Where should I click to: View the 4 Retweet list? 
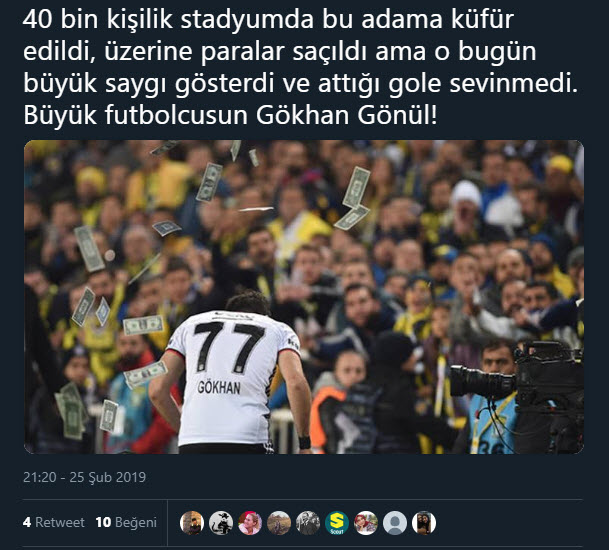coord(54,522)
